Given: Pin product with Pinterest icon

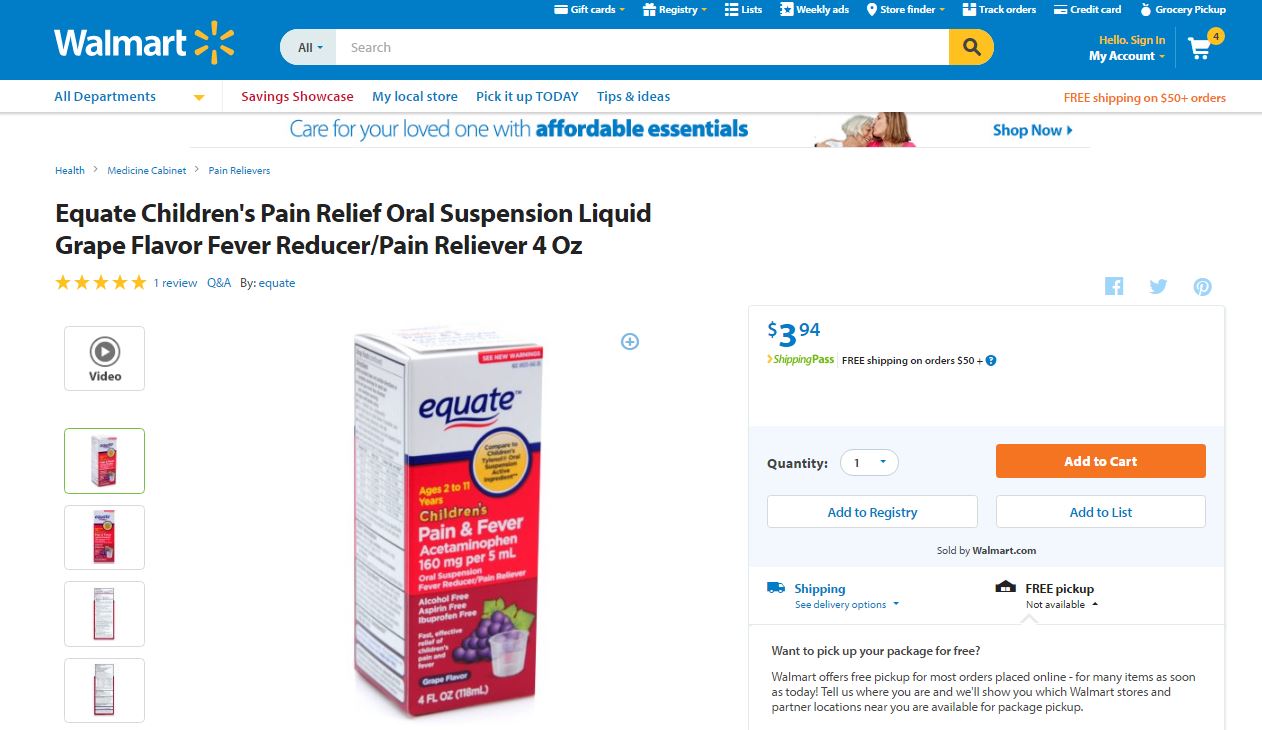Looking at the screenshot, I should 1202,287.
